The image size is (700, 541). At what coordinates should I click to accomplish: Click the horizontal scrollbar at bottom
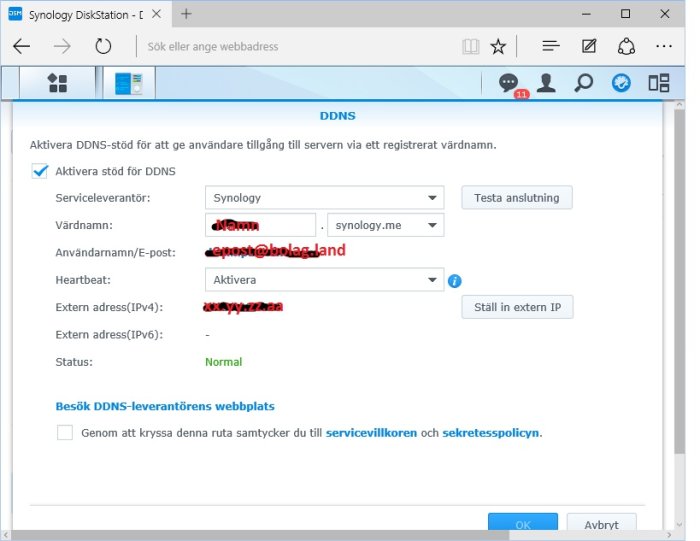[x=260, y=535]
